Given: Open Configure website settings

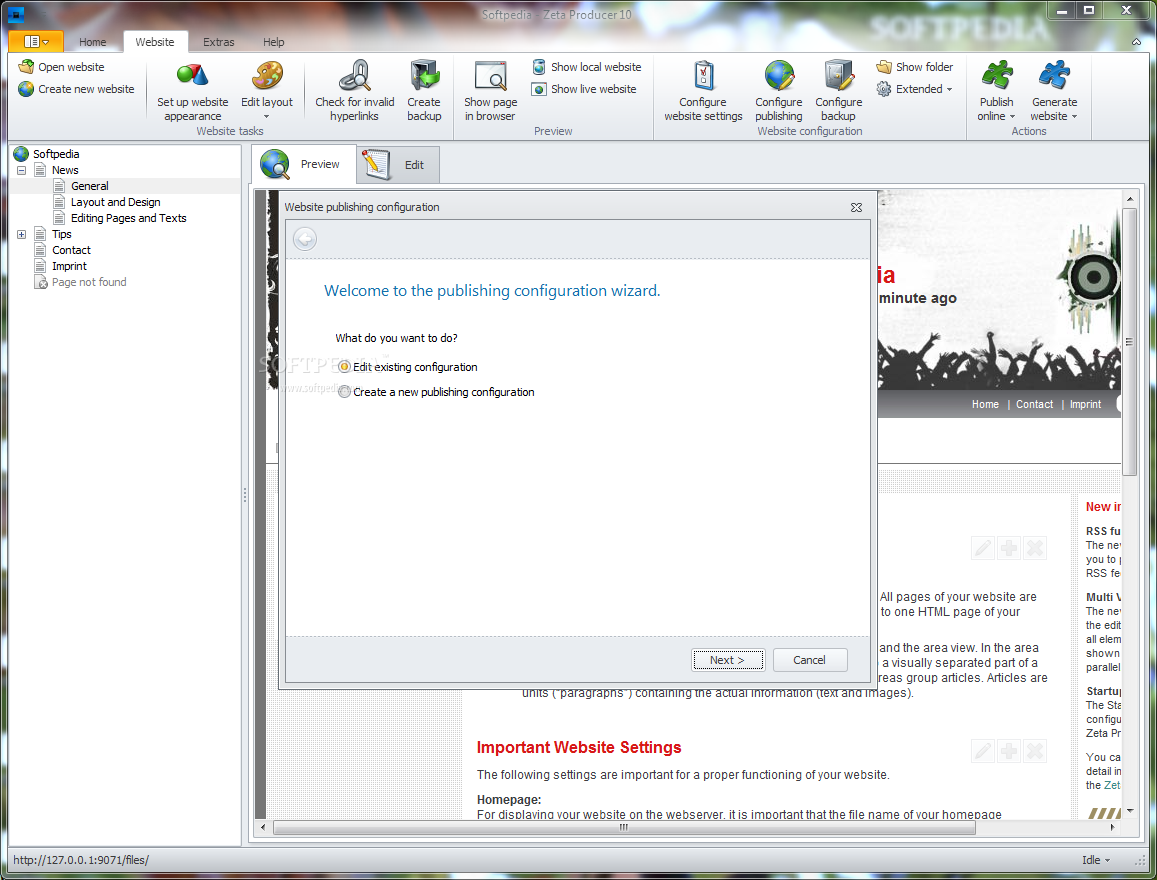Looking at the screenshot, I should (703, 91).
